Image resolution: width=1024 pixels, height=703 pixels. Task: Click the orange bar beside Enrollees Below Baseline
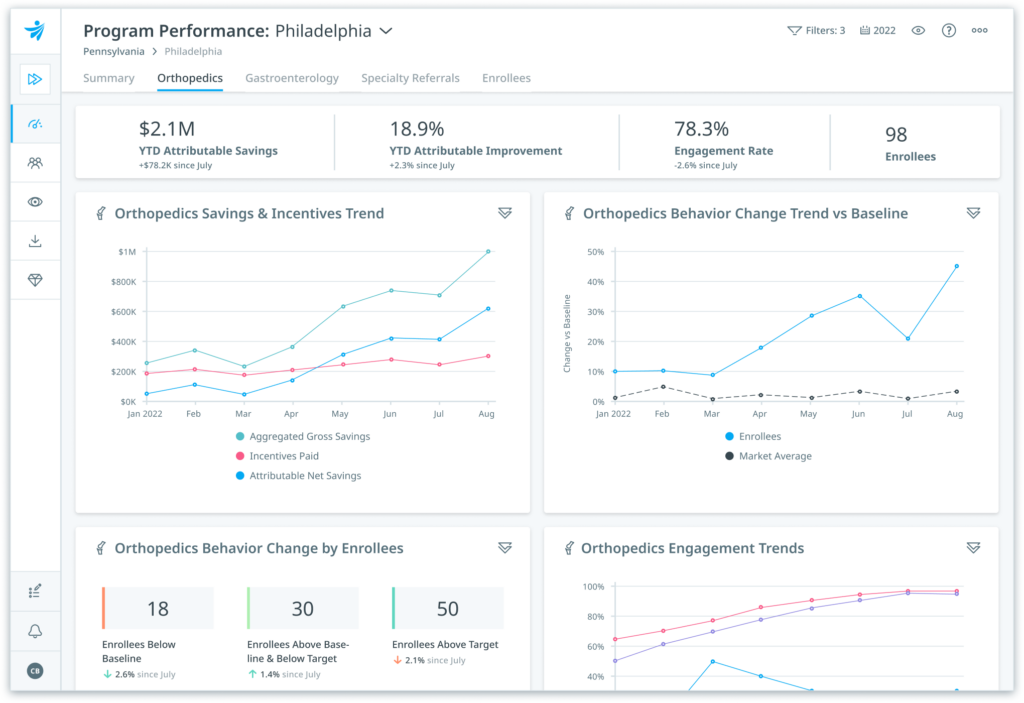point(103,607)
